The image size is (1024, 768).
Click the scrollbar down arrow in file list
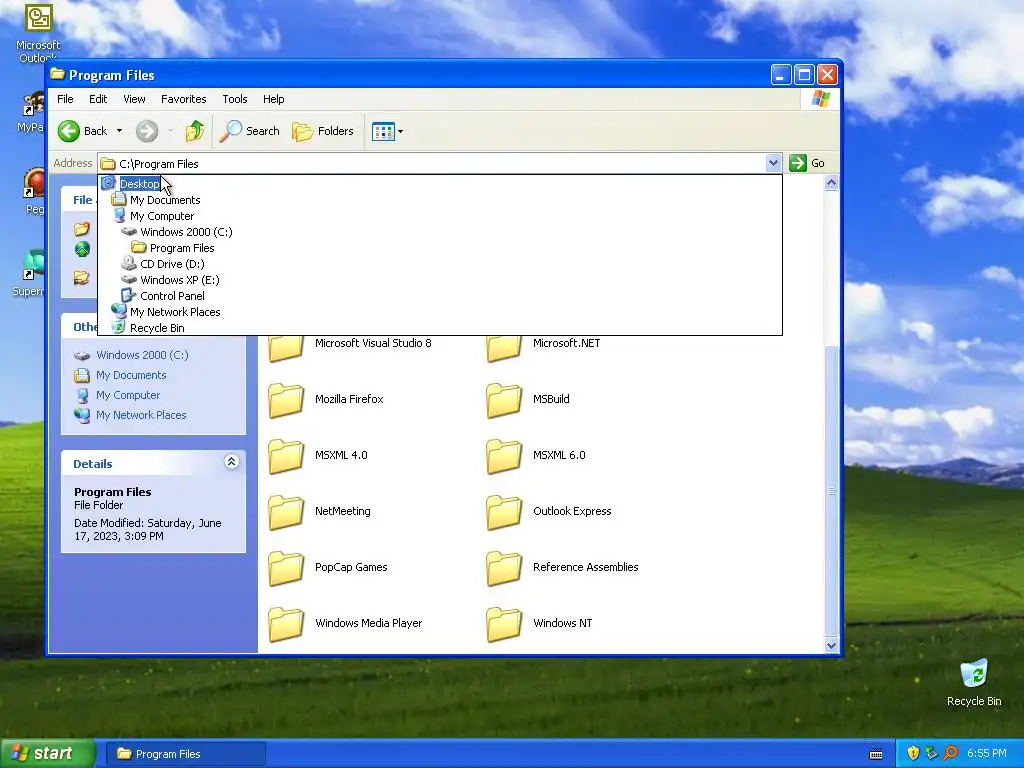click(x=831, y=645)
